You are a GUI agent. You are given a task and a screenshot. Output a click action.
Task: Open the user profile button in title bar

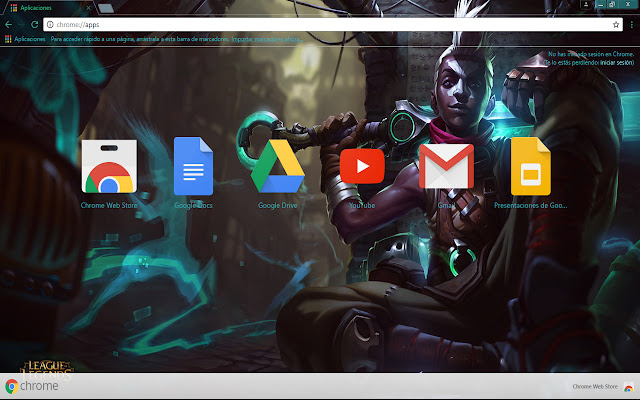(x=586, y=4)
